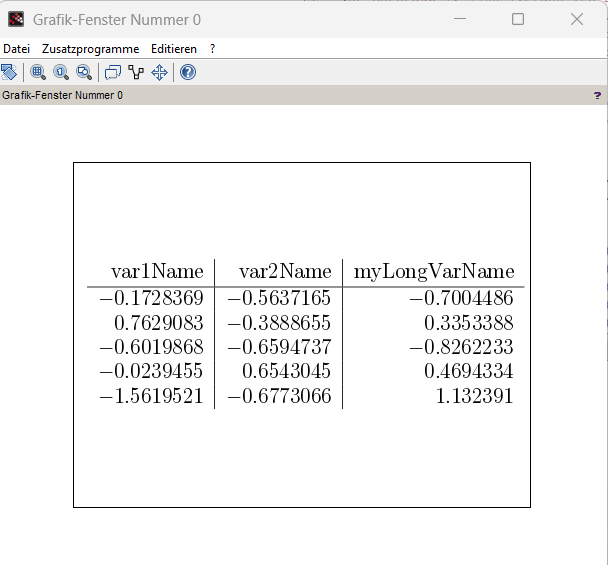Click the value −0.7004486
Viewport: 608px width, 565px height.
click(461, 298)
